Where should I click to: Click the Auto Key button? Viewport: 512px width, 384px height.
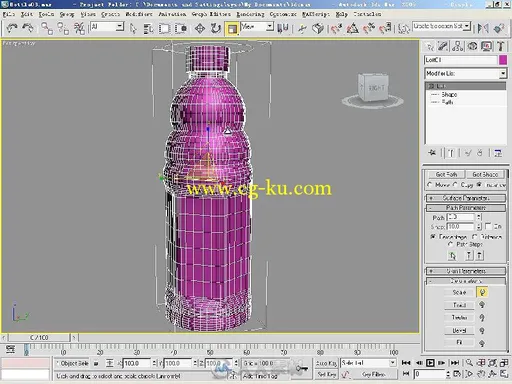click(326, 363)
